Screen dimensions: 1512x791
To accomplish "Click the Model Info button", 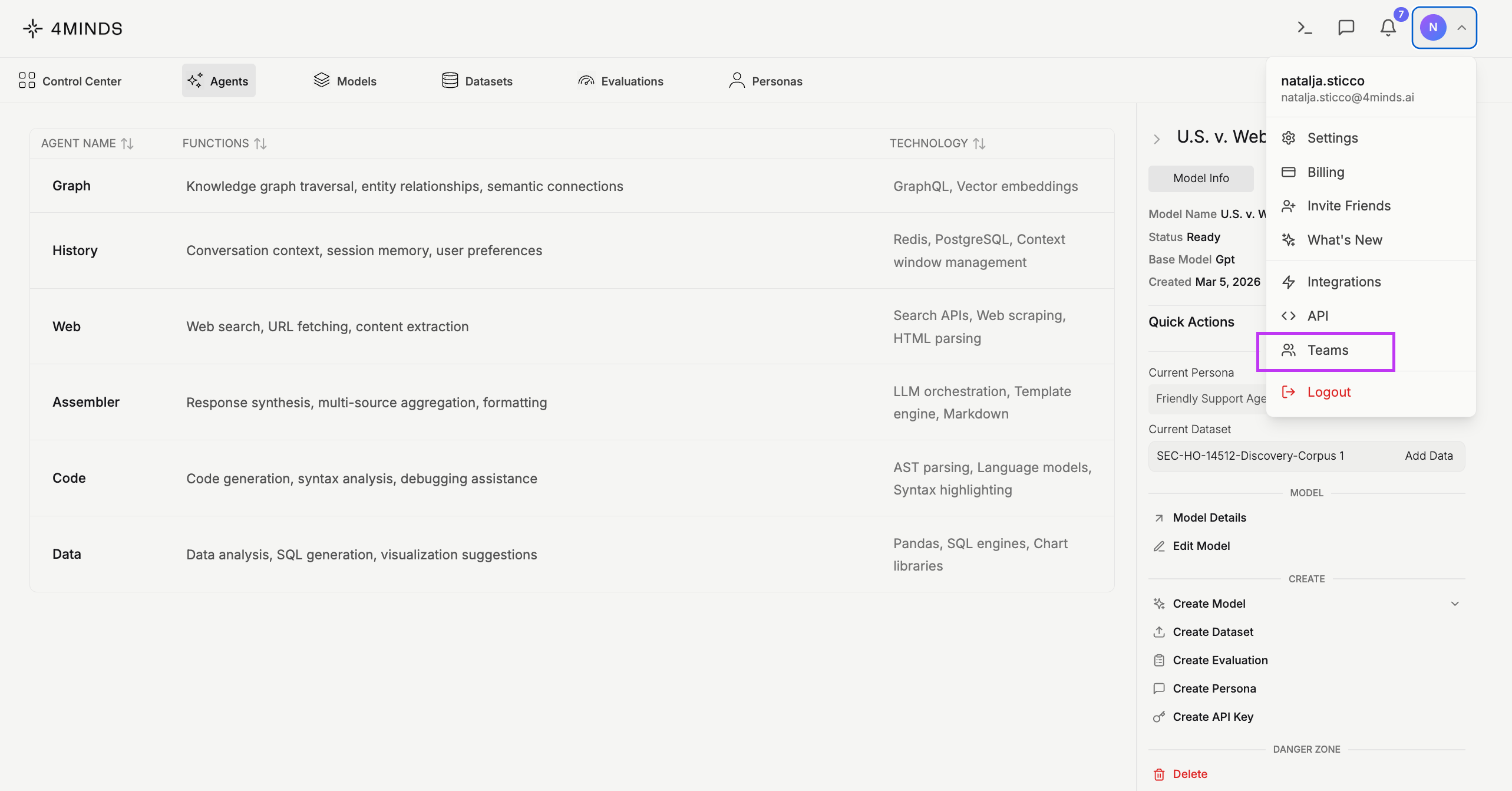I will point(1201,178).
